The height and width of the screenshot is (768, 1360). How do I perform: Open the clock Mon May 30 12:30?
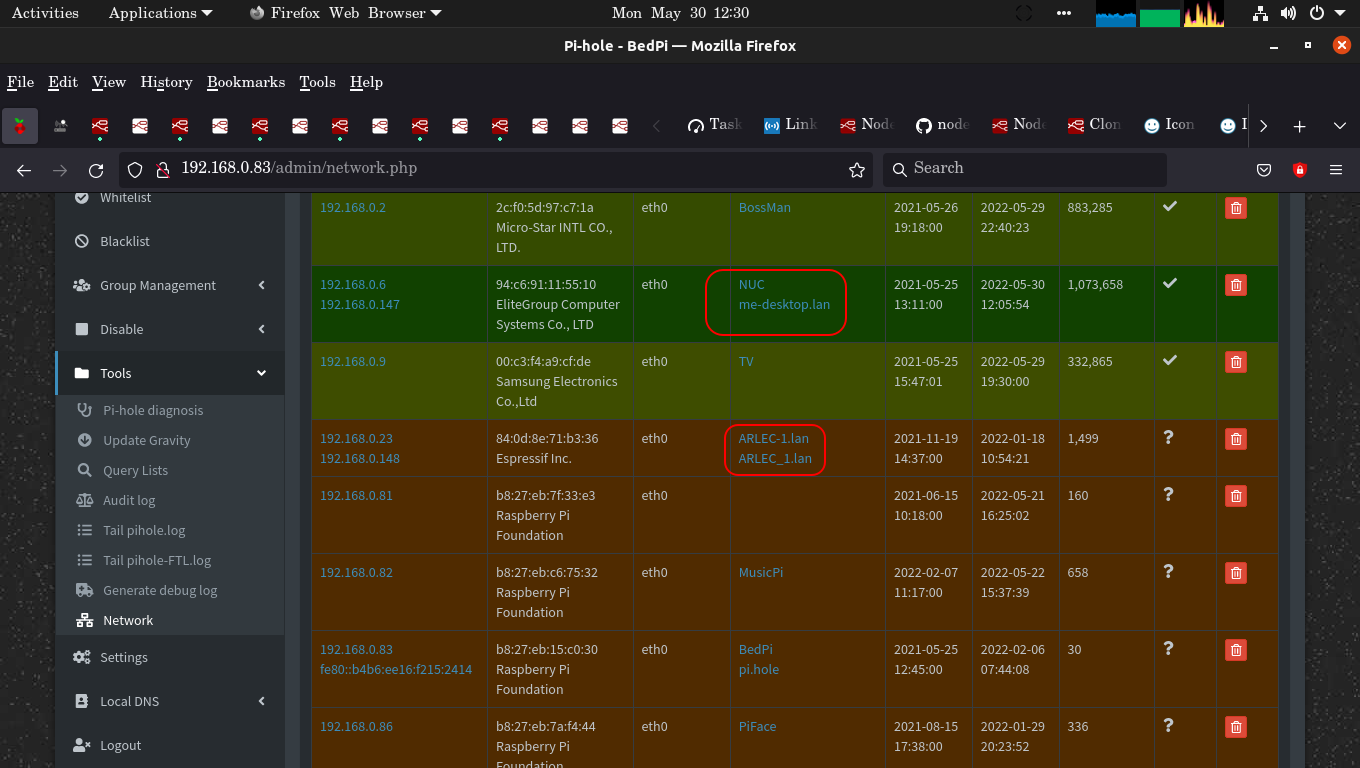(x=680, y=13)
